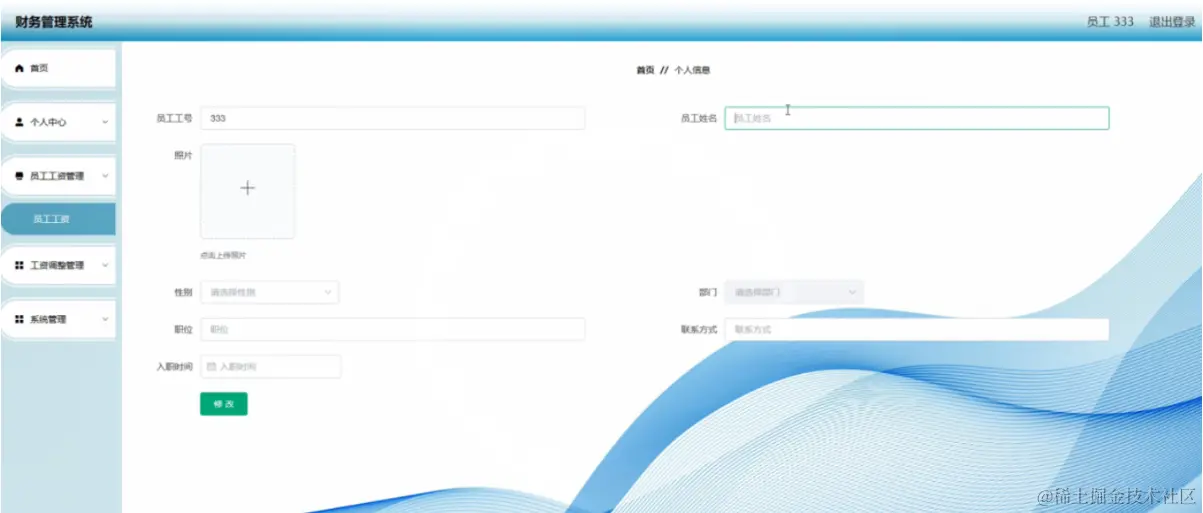Click the 首页 breadcrumb link
The width and height of the screenshot is (1203, 513).
tap(645, 71)
